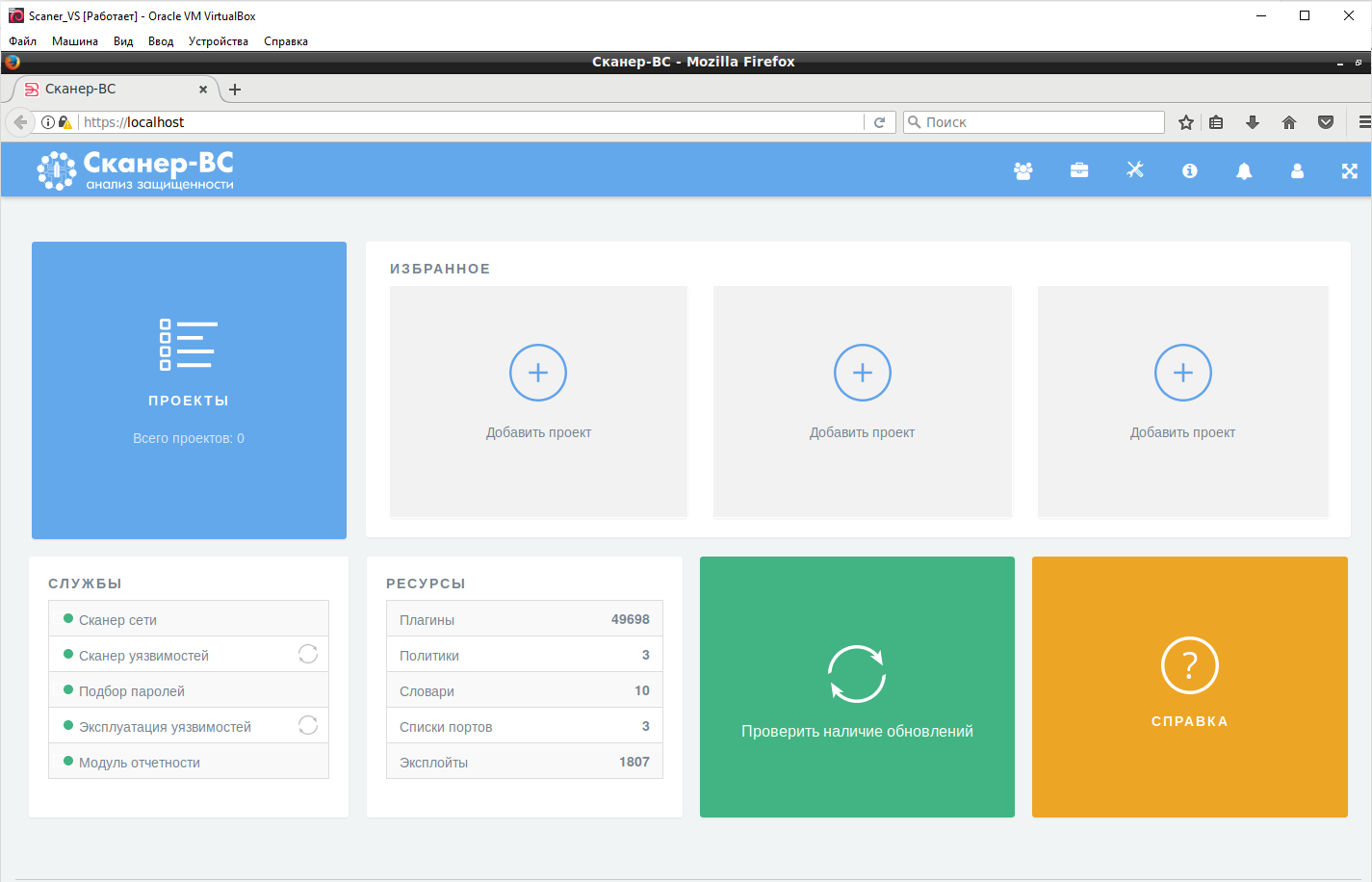This screenshot has width=1372, height=882.
Task: Click the Сканер-ВС logo
Action: point(136,170)
